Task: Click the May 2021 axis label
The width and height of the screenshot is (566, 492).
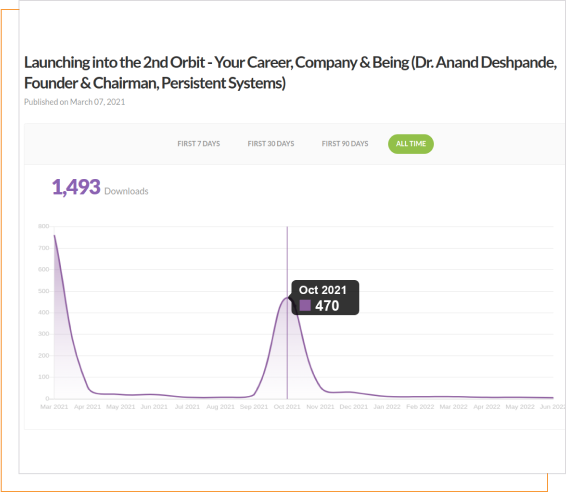Action: (121, 406)
